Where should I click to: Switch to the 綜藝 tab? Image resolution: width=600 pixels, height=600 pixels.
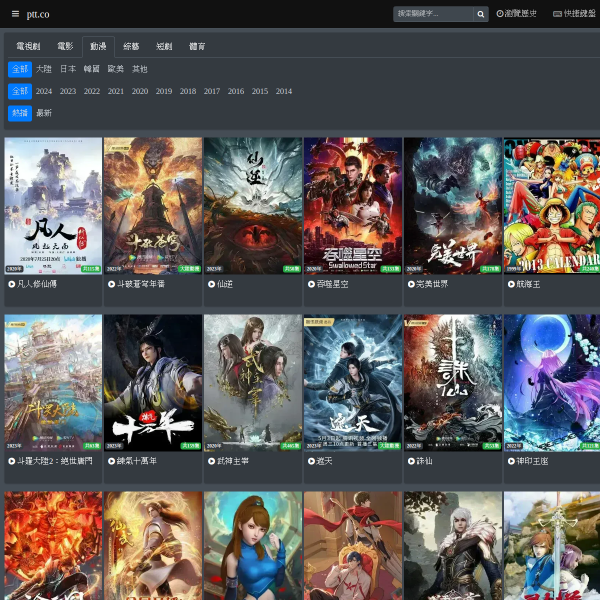tap(131, 46)
